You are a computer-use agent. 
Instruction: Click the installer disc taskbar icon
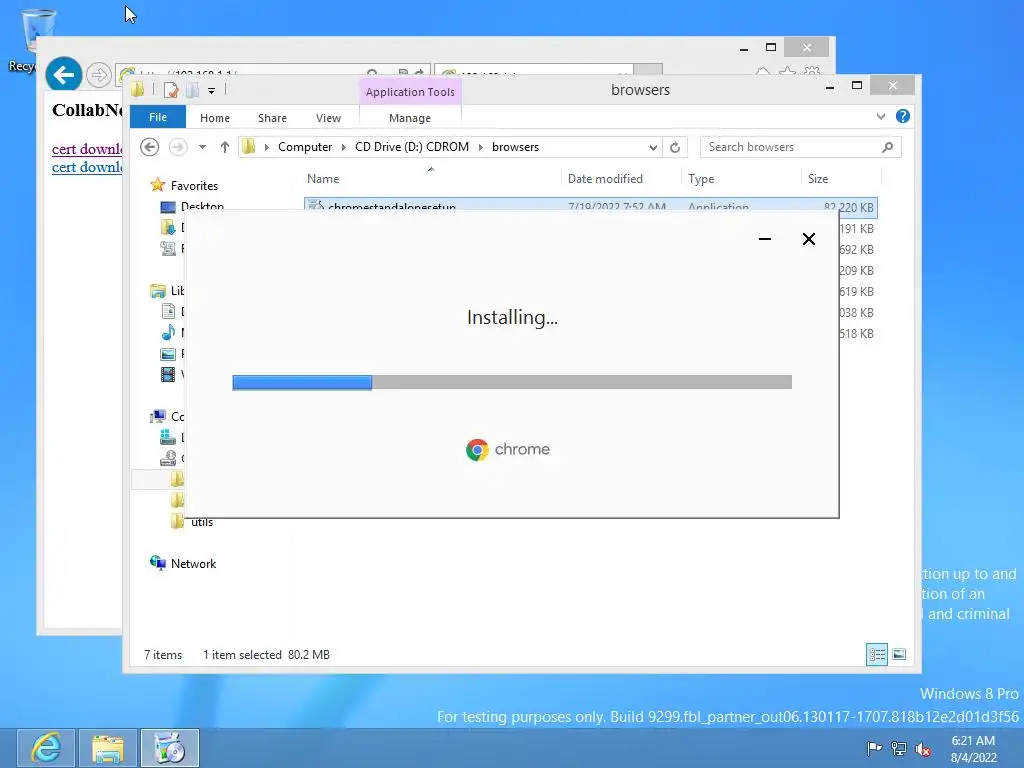pyautogui.click(x=170, y=748)
